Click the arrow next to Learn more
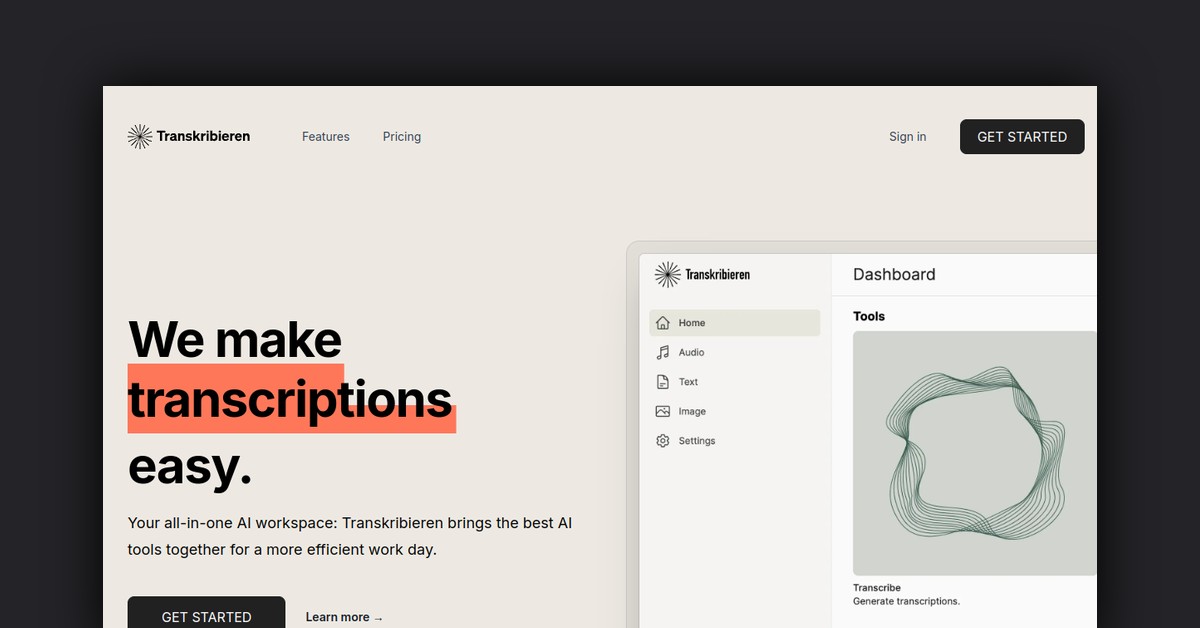 point(378,618)
